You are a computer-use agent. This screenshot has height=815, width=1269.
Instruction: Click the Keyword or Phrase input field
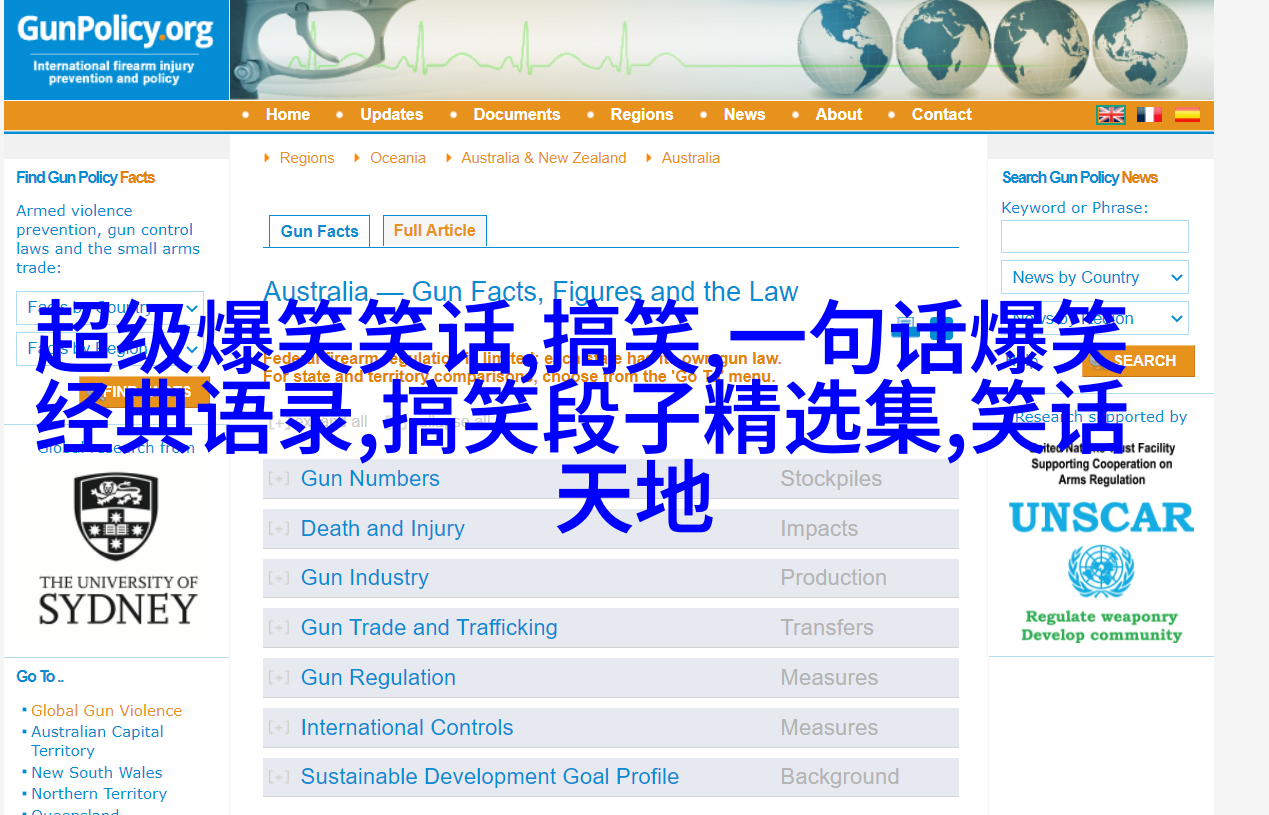click(1094, 237)
